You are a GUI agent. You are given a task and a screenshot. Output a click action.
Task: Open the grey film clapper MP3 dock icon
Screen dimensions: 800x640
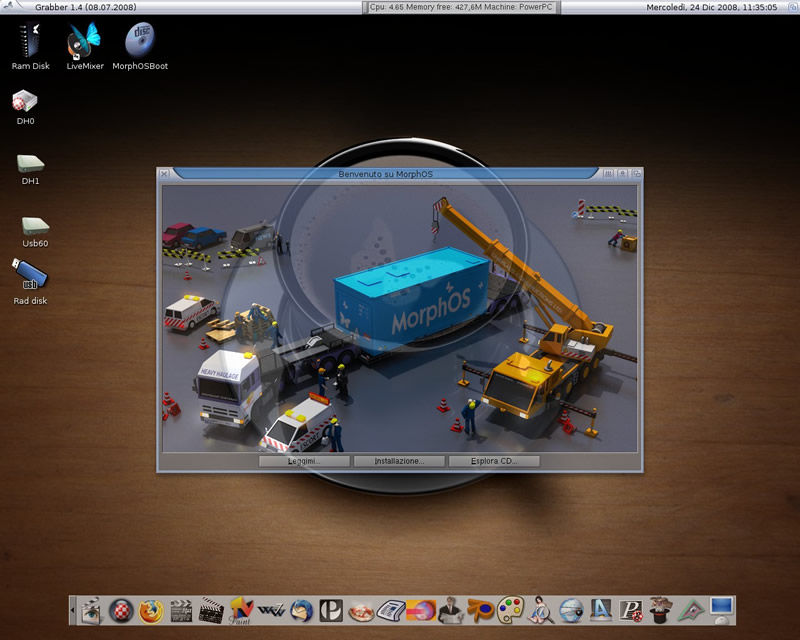pyautogui.click(x=181, y=611)
